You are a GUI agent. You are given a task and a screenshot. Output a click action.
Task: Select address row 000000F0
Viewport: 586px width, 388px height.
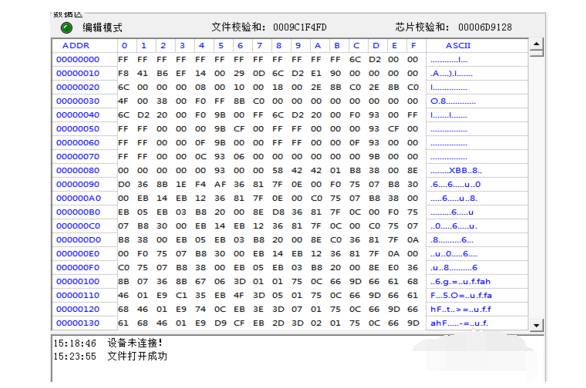pos(78,267)
